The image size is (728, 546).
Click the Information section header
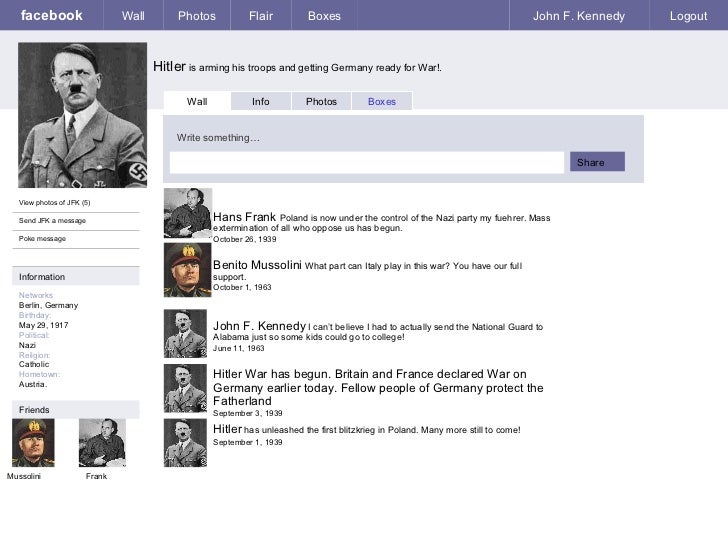76,276
